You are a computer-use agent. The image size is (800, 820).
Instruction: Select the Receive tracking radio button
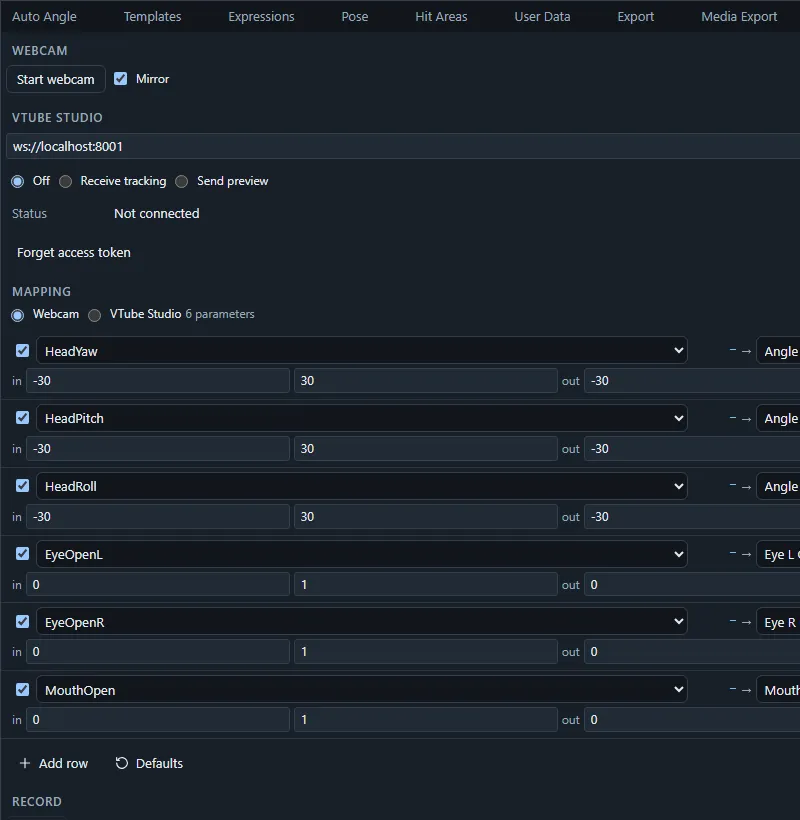(x=65, y=181)
